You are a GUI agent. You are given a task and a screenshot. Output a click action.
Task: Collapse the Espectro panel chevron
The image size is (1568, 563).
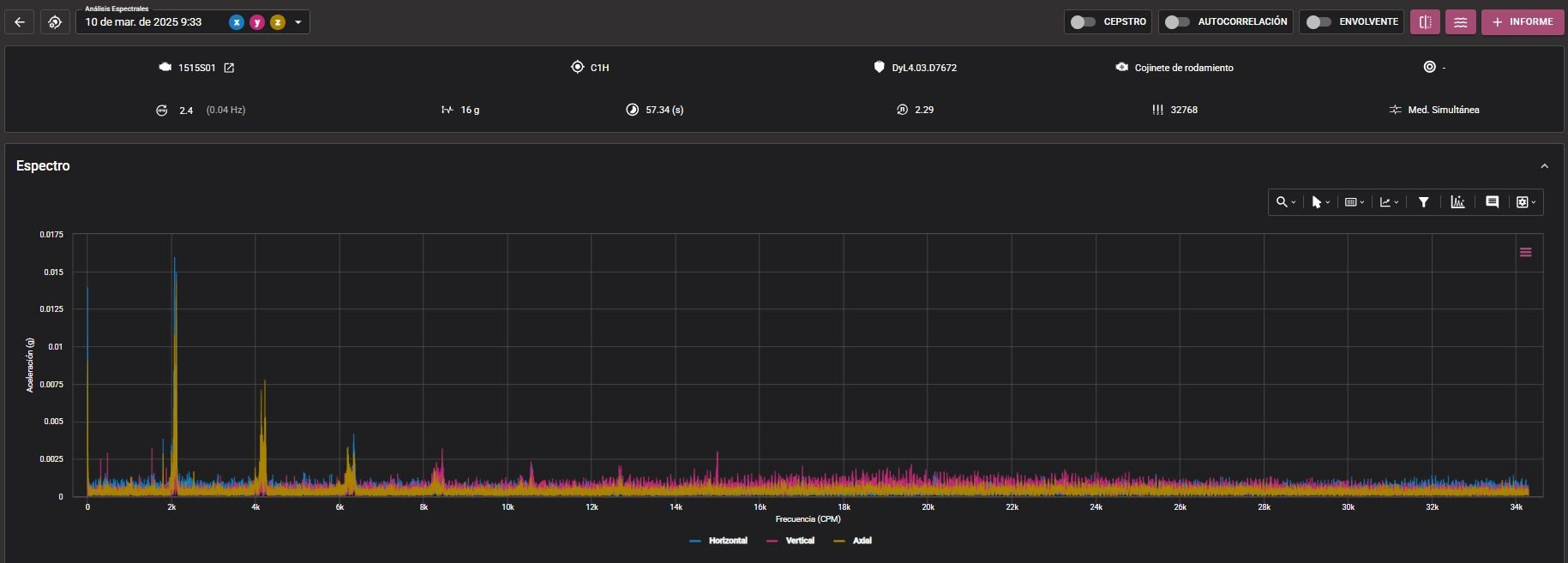coord(1544,166)
